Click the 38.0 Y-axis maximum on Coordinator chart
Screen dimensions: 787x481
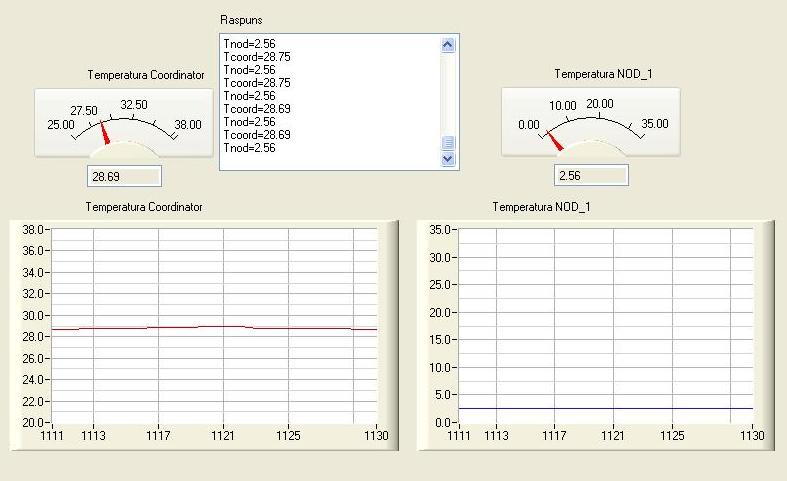33,229
